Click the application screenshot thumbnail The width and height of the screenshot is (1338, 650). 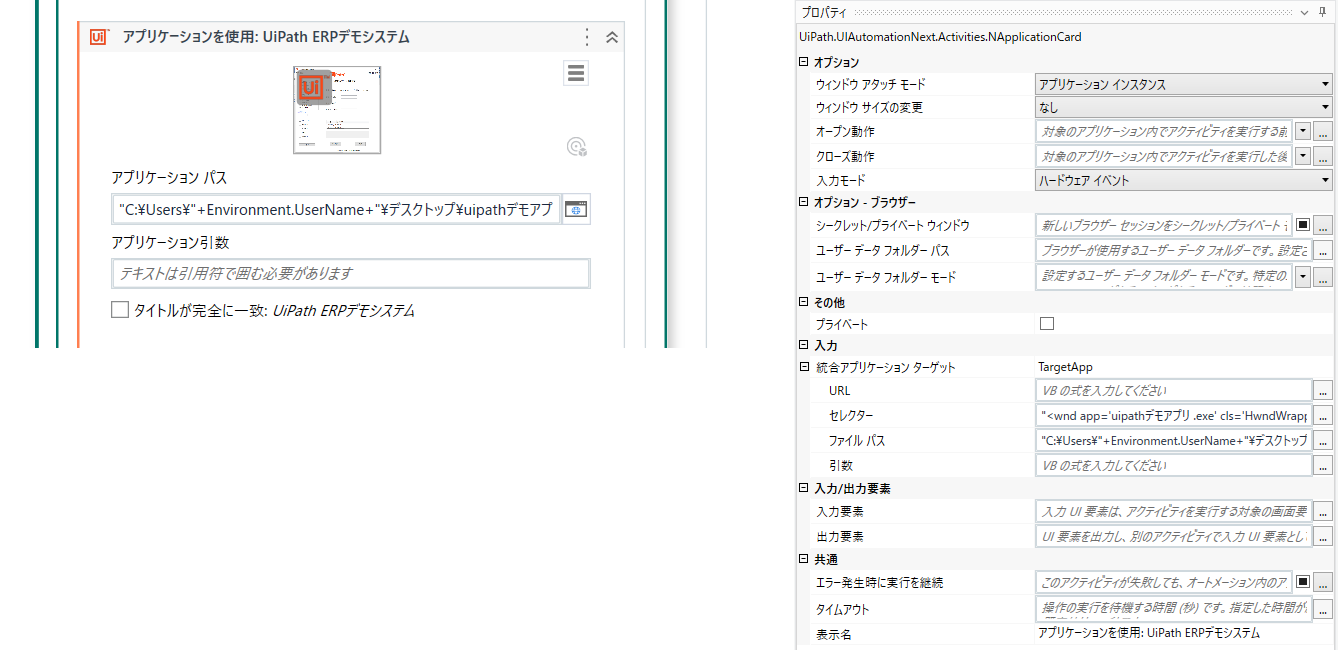pyautogui.click(x=337, y=110)
